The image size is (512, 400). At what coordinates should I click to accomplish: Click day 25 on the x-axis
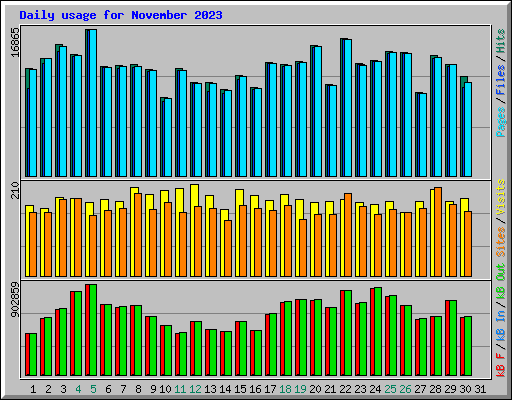(x=390, y=389)
